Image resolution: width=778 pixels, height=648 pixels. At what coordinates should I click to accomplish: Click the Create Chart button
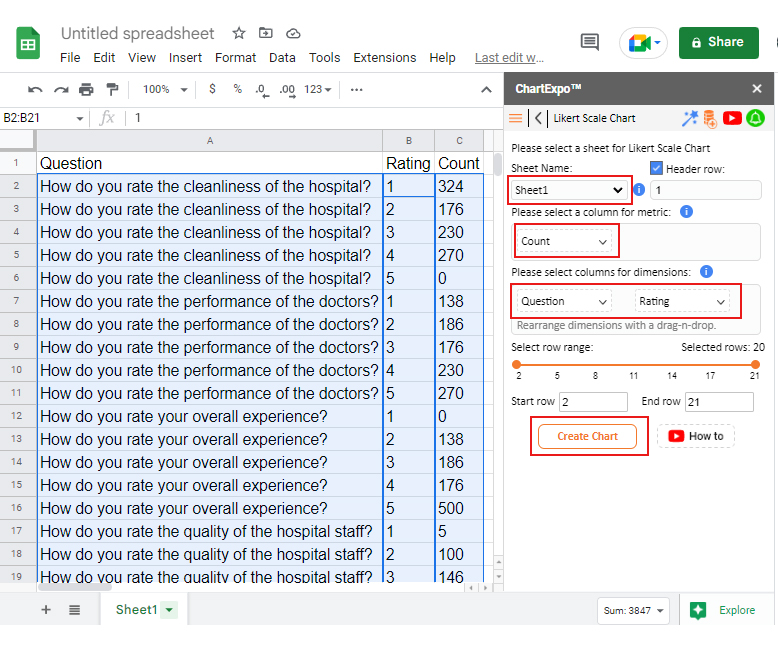click(x=587, y=436)
